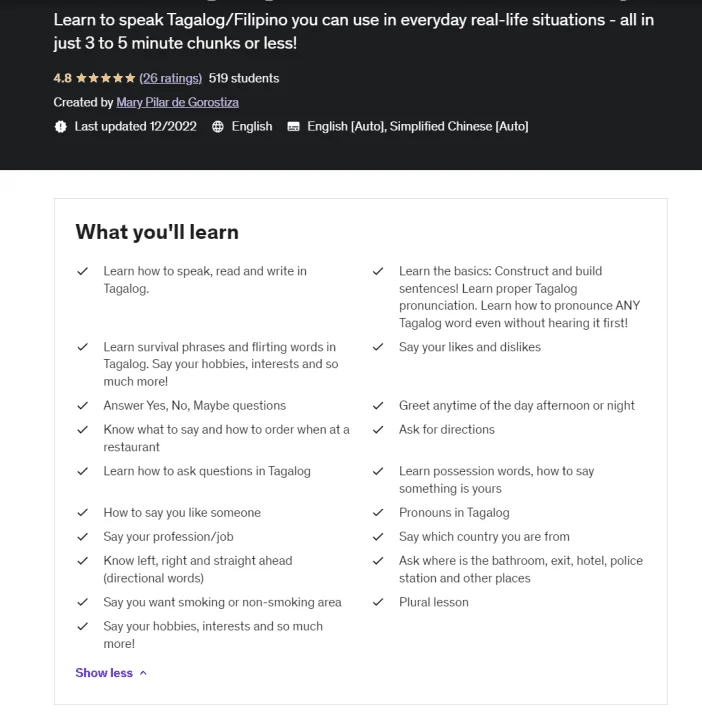This screenshot has width=702, height=720.
Task: Click the 'What you'll learn' heading
Action: click(x=157, y=232)
